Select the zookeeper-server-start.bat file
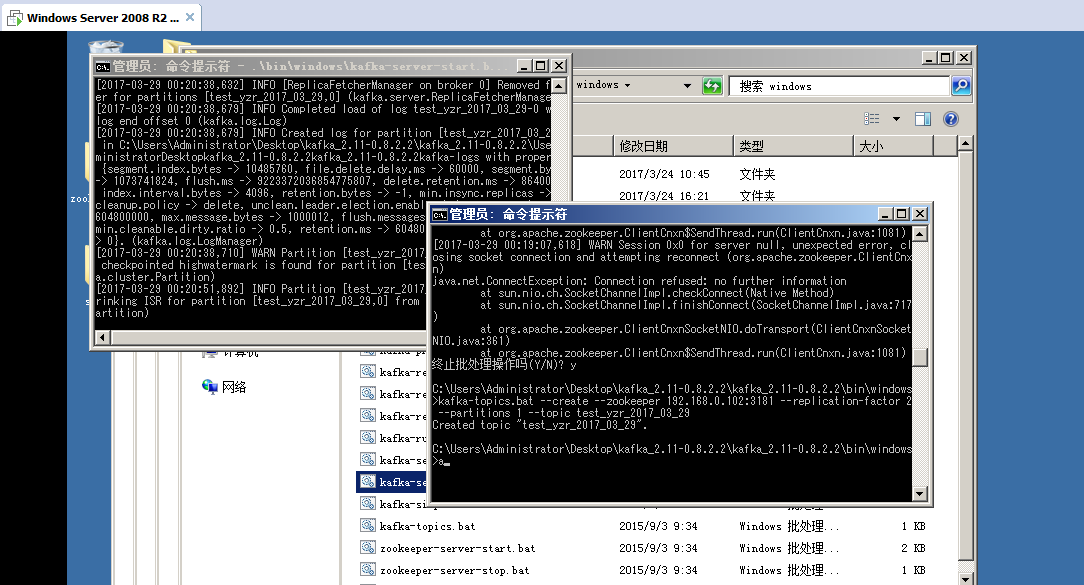The image size is (1084, 585). (x=457, y=548)
